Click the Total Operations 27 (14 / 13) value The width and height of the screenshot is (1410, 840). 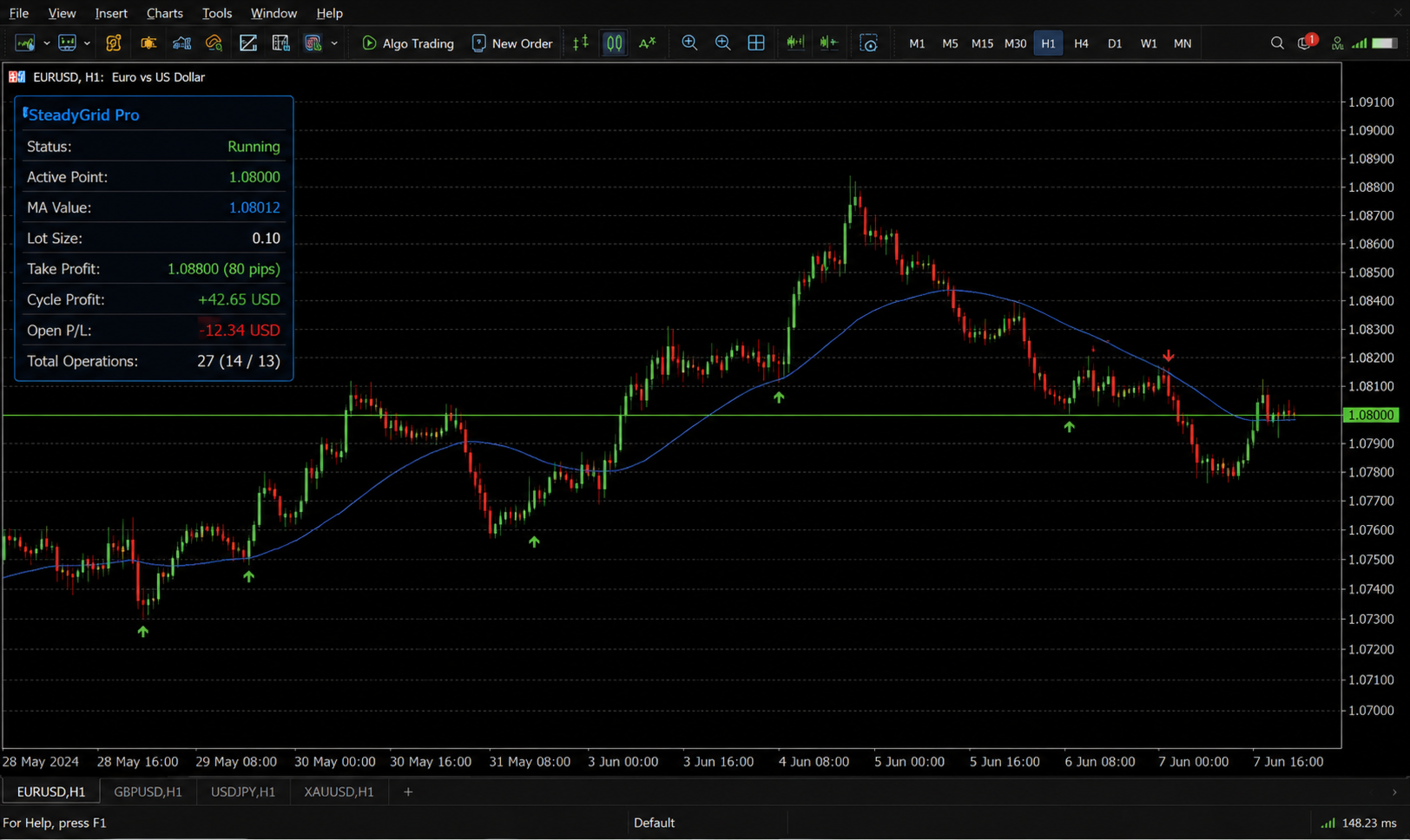pyautogui.click(x=239, y=361)
